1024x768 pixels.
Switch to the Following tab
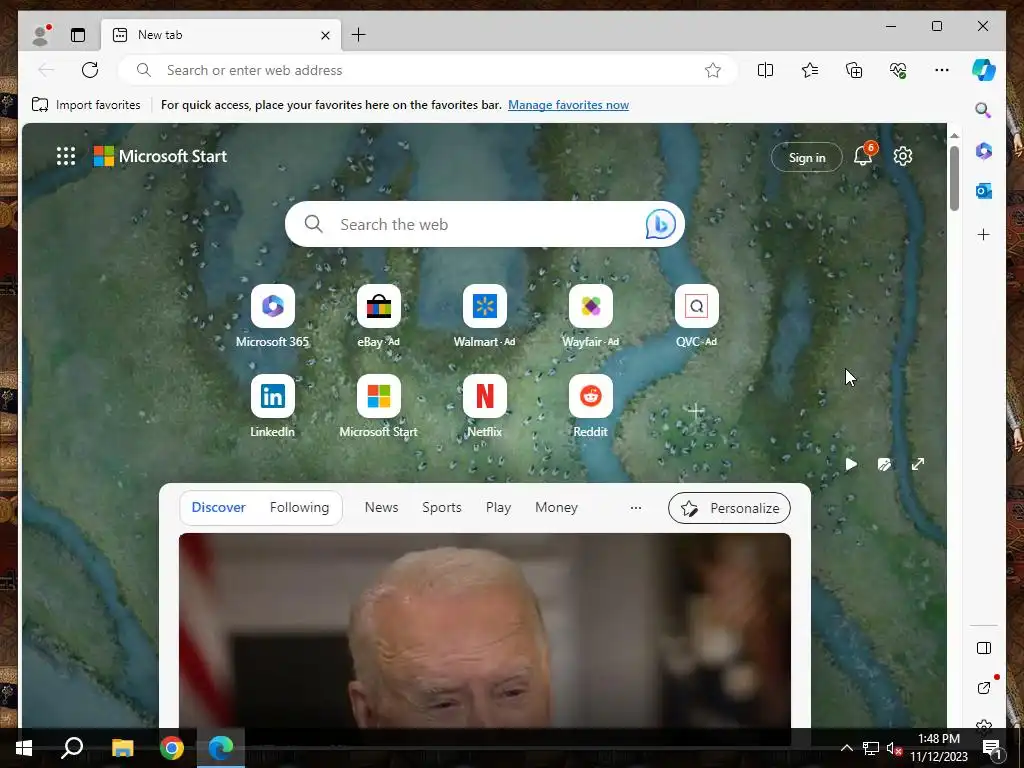299,507
